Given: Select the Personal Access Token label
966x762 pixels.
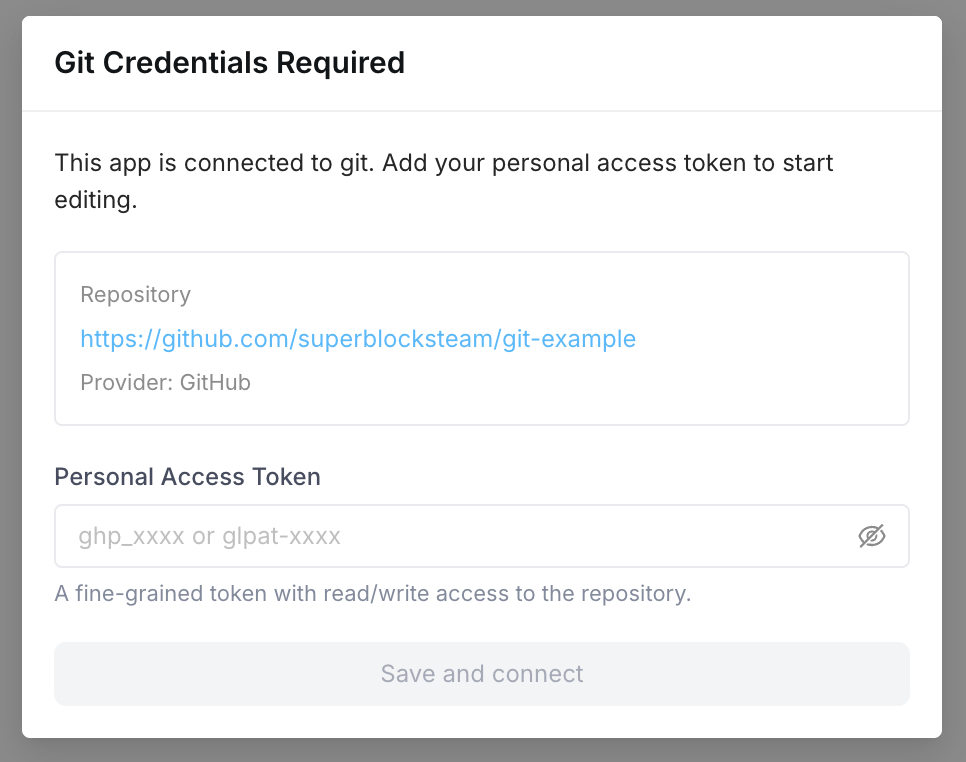Looking at the screenshot, I should [x=187, y=477].
